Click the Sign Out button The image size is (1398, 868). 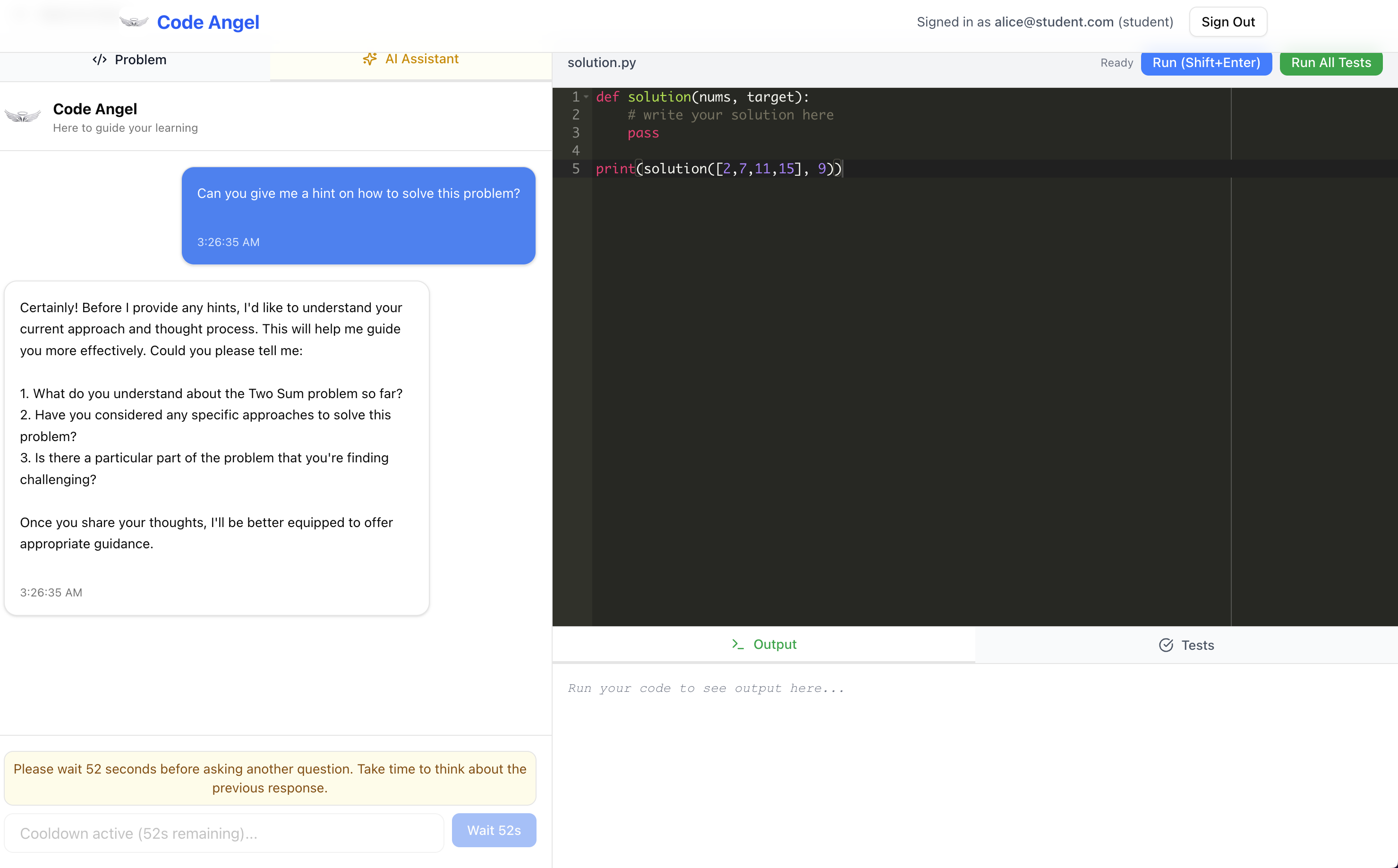point(1228,22)
